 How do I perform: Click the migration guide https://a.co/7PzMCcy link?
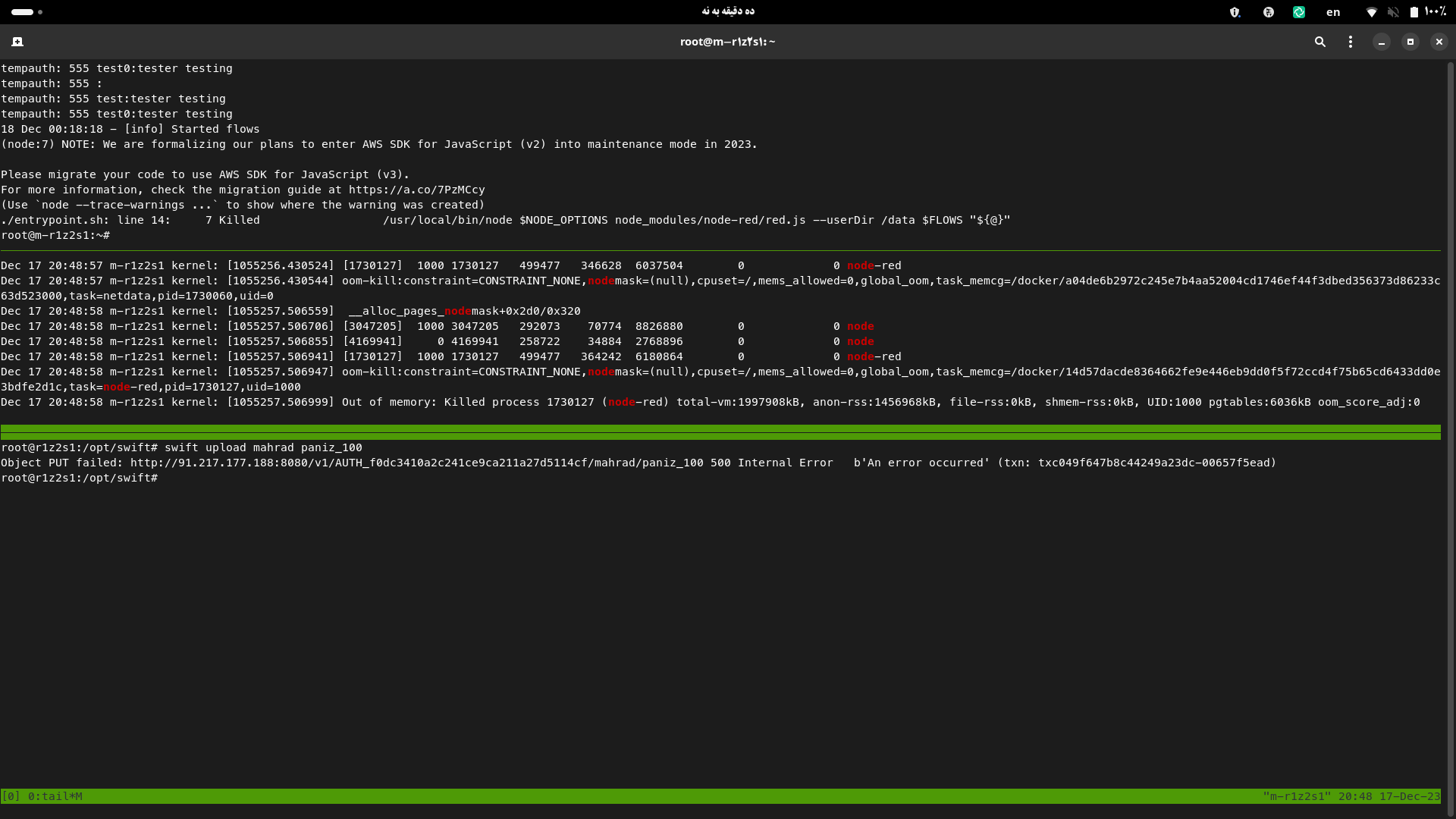(x=416, y=190)
